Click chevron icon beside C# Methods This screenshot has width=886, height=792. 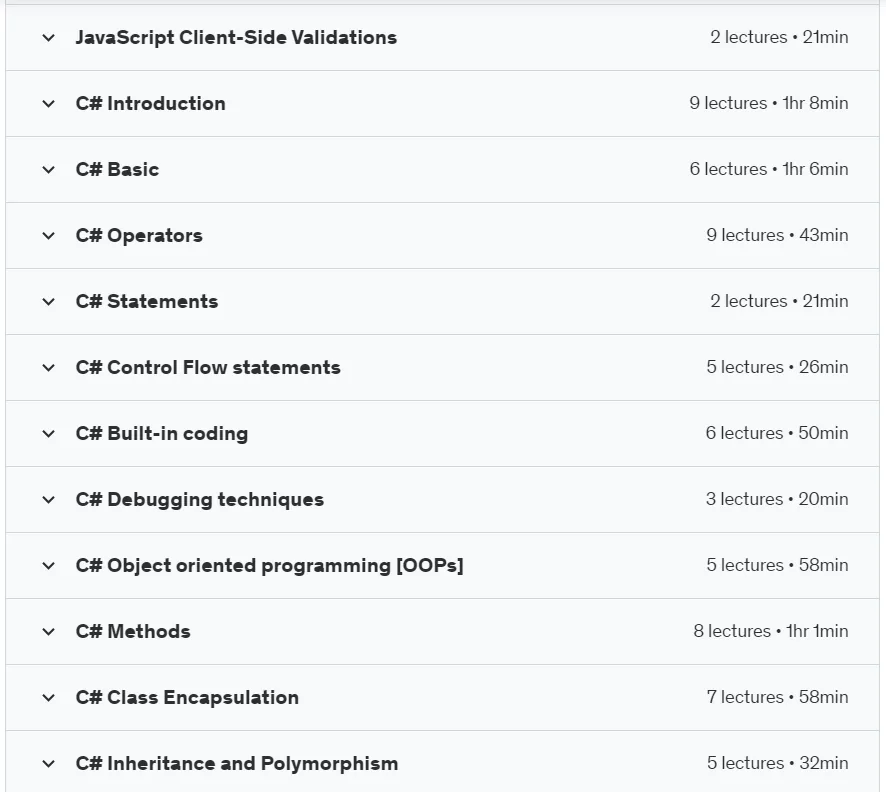(x=49, y=632)
